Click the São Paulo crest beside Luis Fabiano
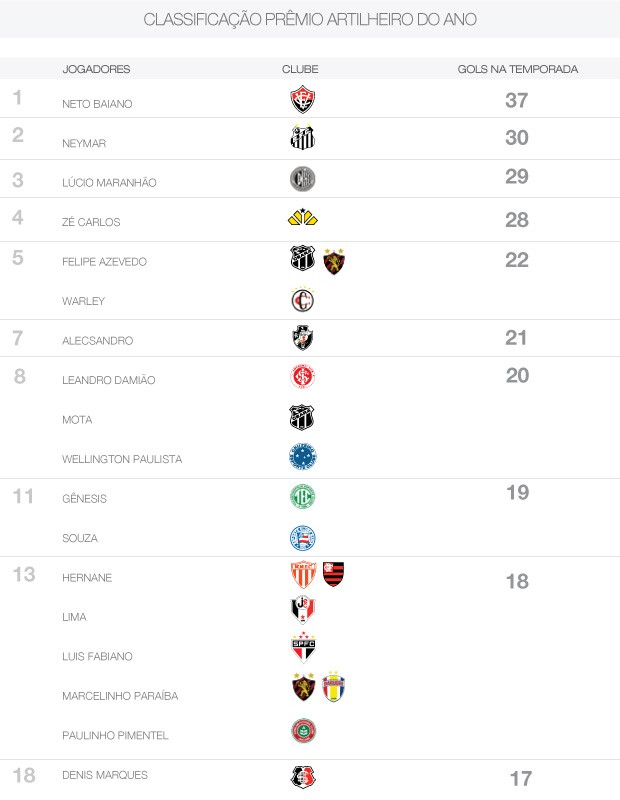The width and height of the screenshot is (620, 800). pos(303,647)
